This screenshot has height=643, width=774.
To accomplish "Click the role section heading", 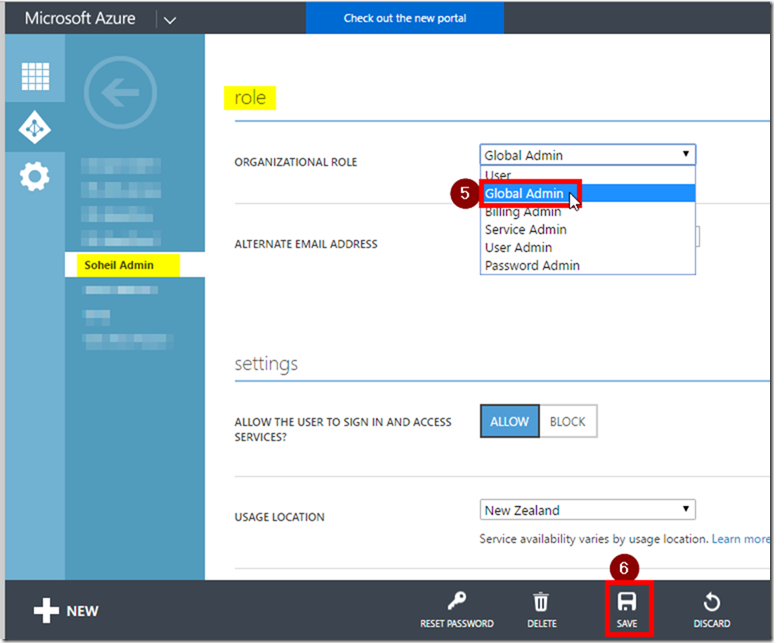I will click(x=250, y=98).
